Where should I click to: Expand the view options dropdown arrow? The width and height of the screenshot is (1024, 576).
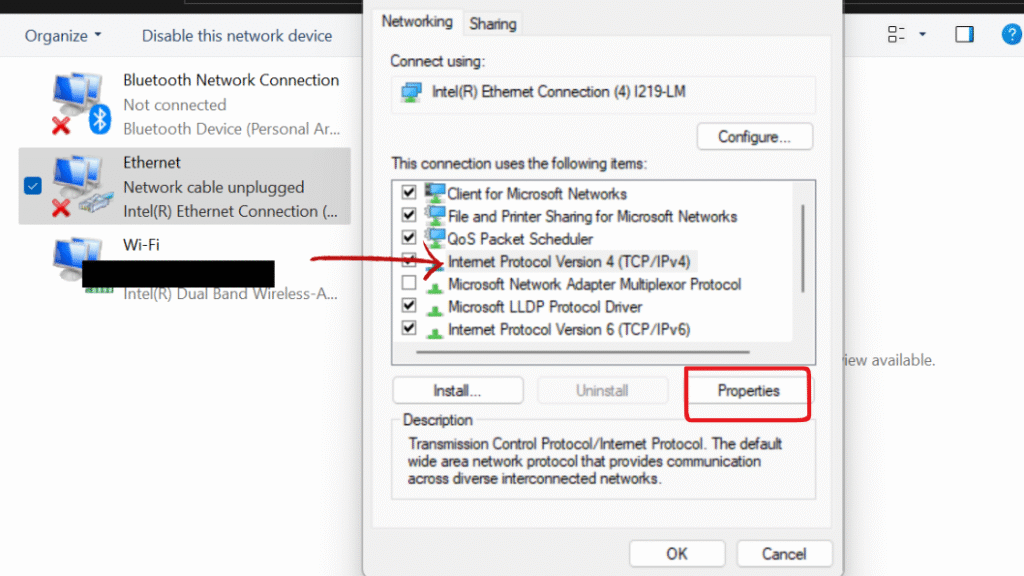[x=922, y=34]
